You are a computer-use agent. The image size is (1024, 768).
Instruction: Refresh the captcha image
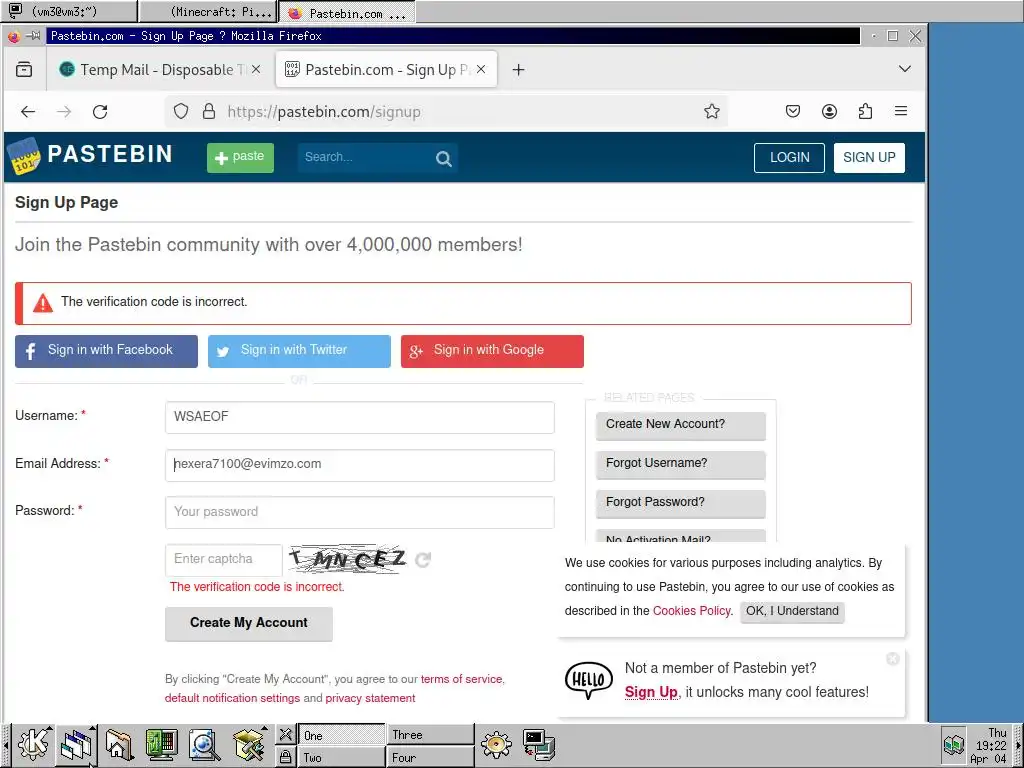[x=423, y=560]
